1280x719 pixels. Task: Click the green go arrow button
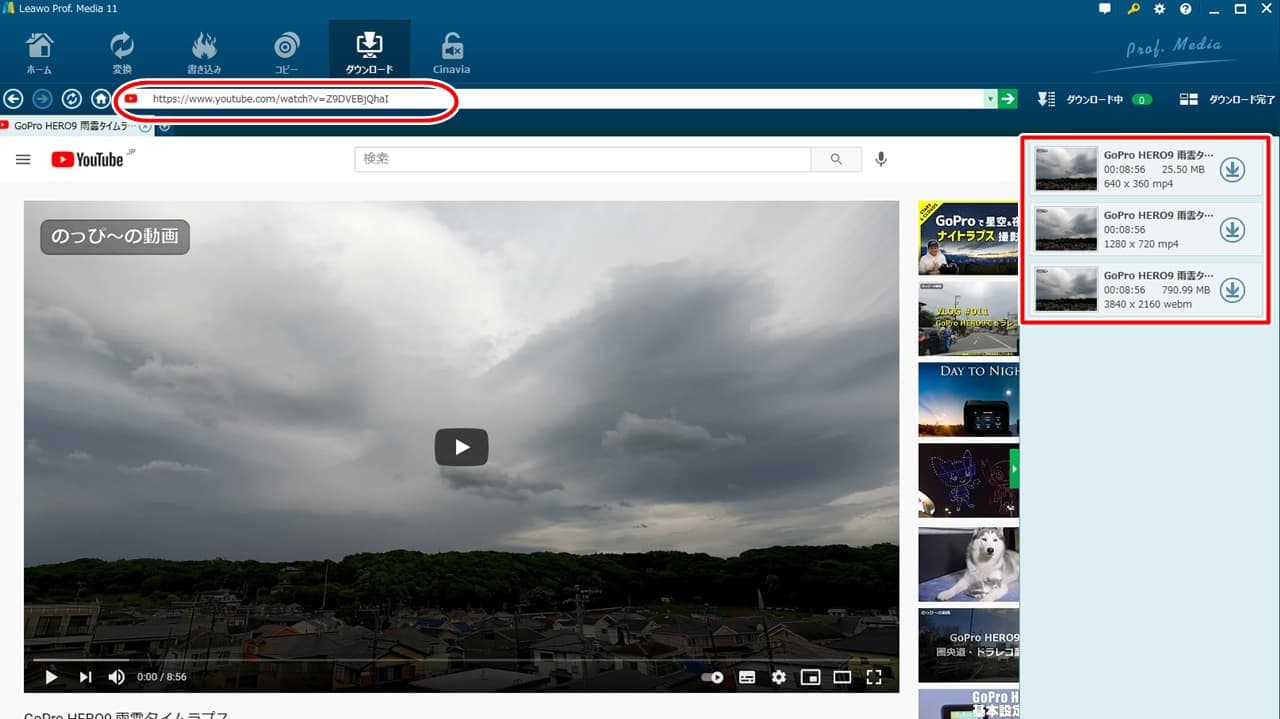(x=1008, y=99)
